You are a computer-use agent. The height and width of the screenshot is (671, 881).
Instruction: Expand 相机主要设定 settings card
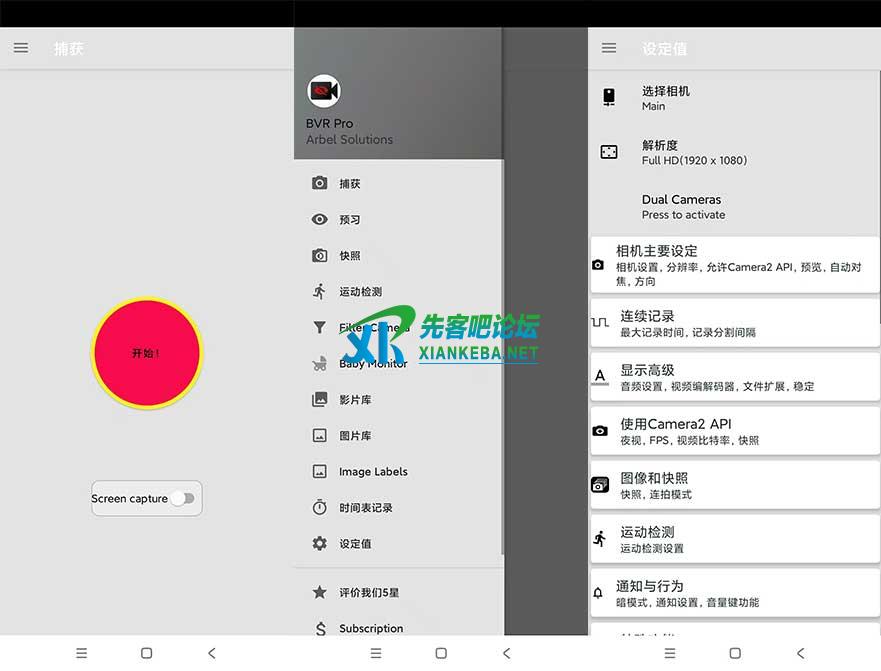[x=734, y=265]
